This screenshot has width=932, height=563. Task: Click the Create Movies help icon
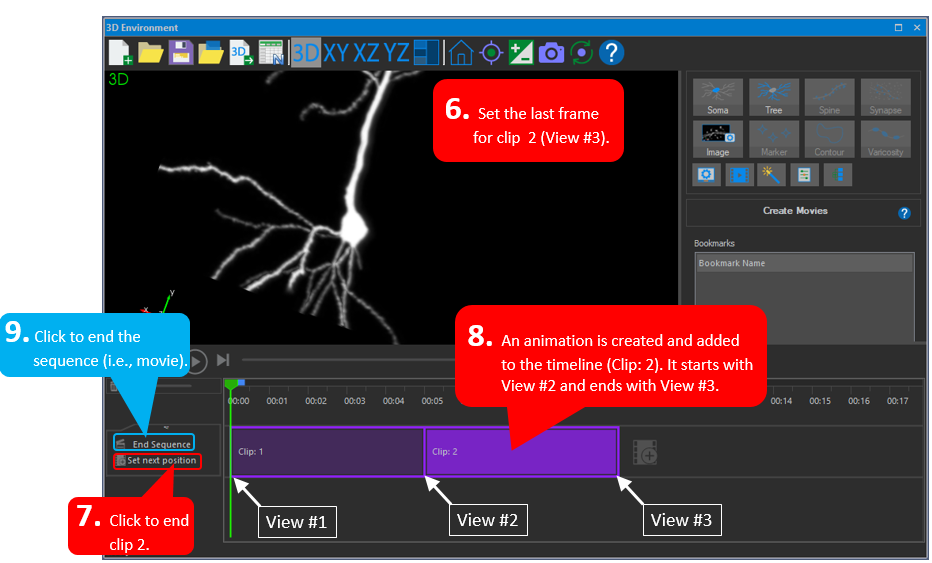(904, 213)
